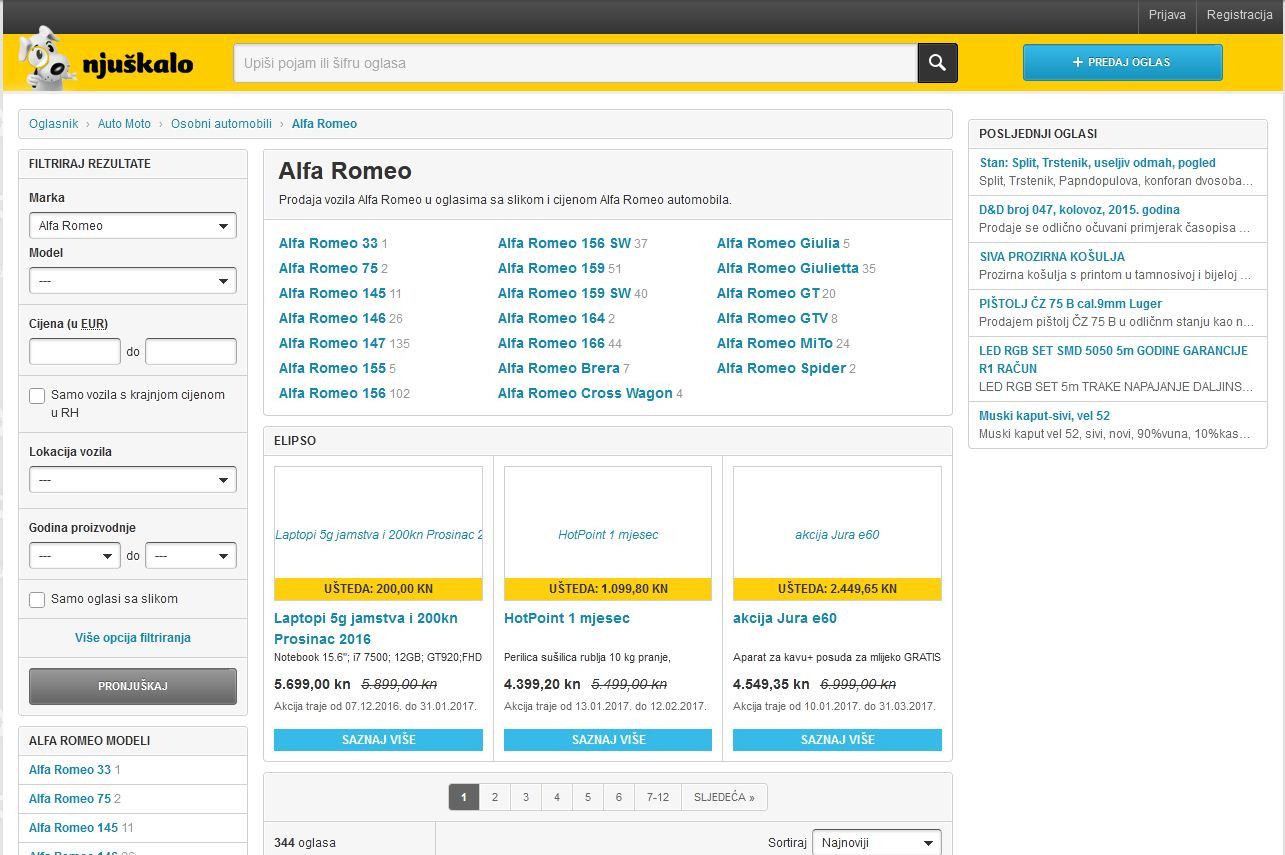Open Alfa Romeo MiTo model link

[x=774, y=343]
